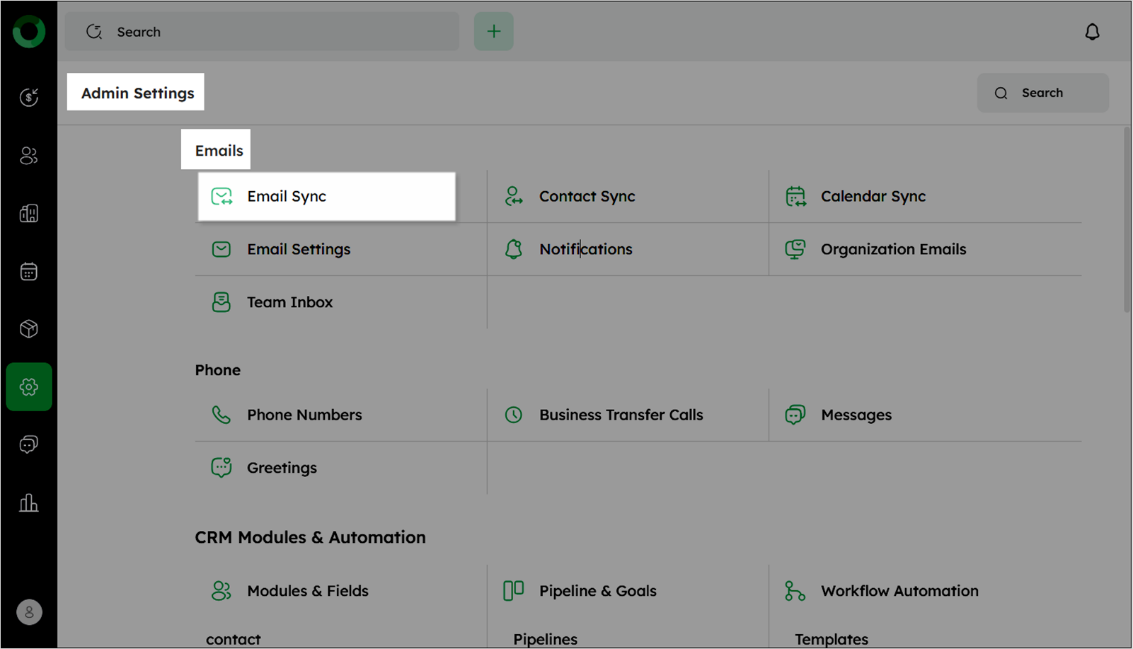Click the green circular app logo

[29, 32]
